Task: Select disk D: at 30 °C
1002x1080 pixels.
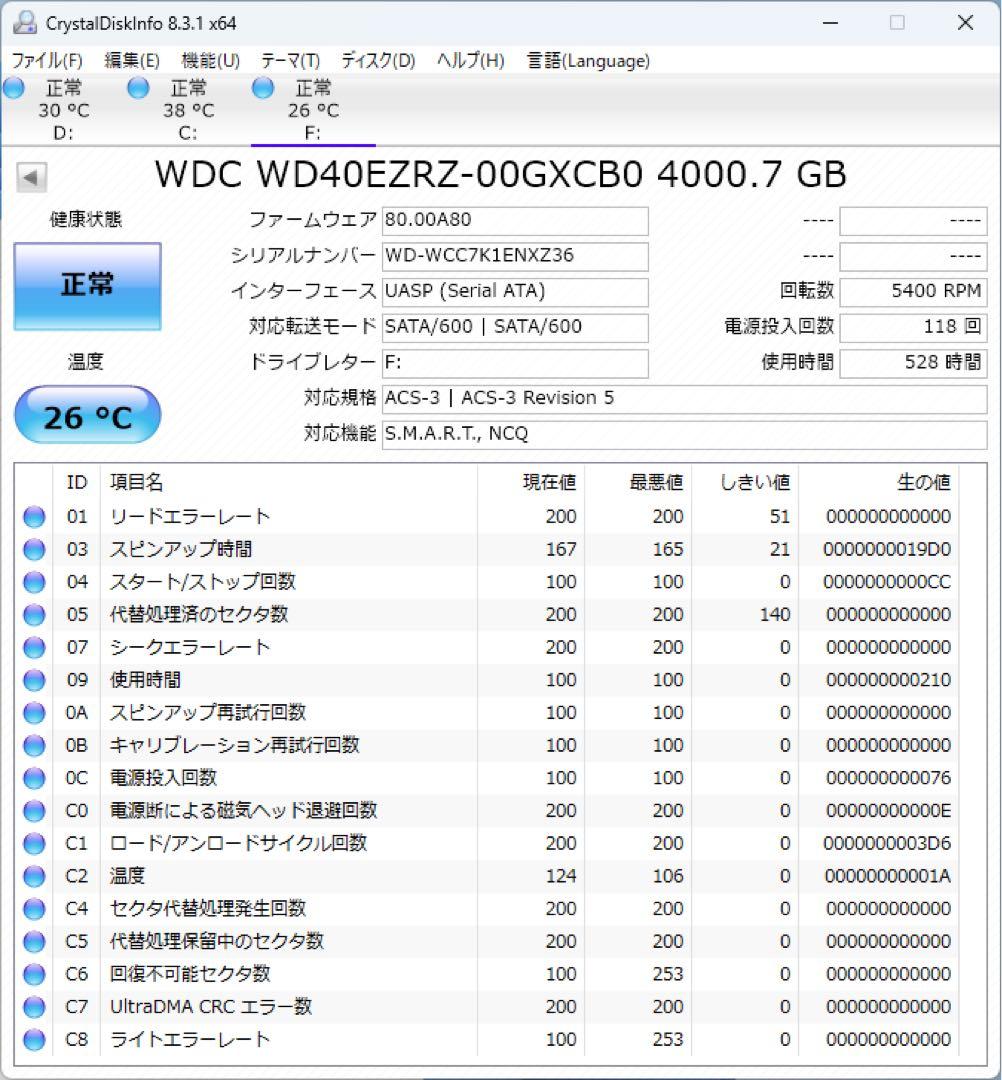Action: pos(63,110)
